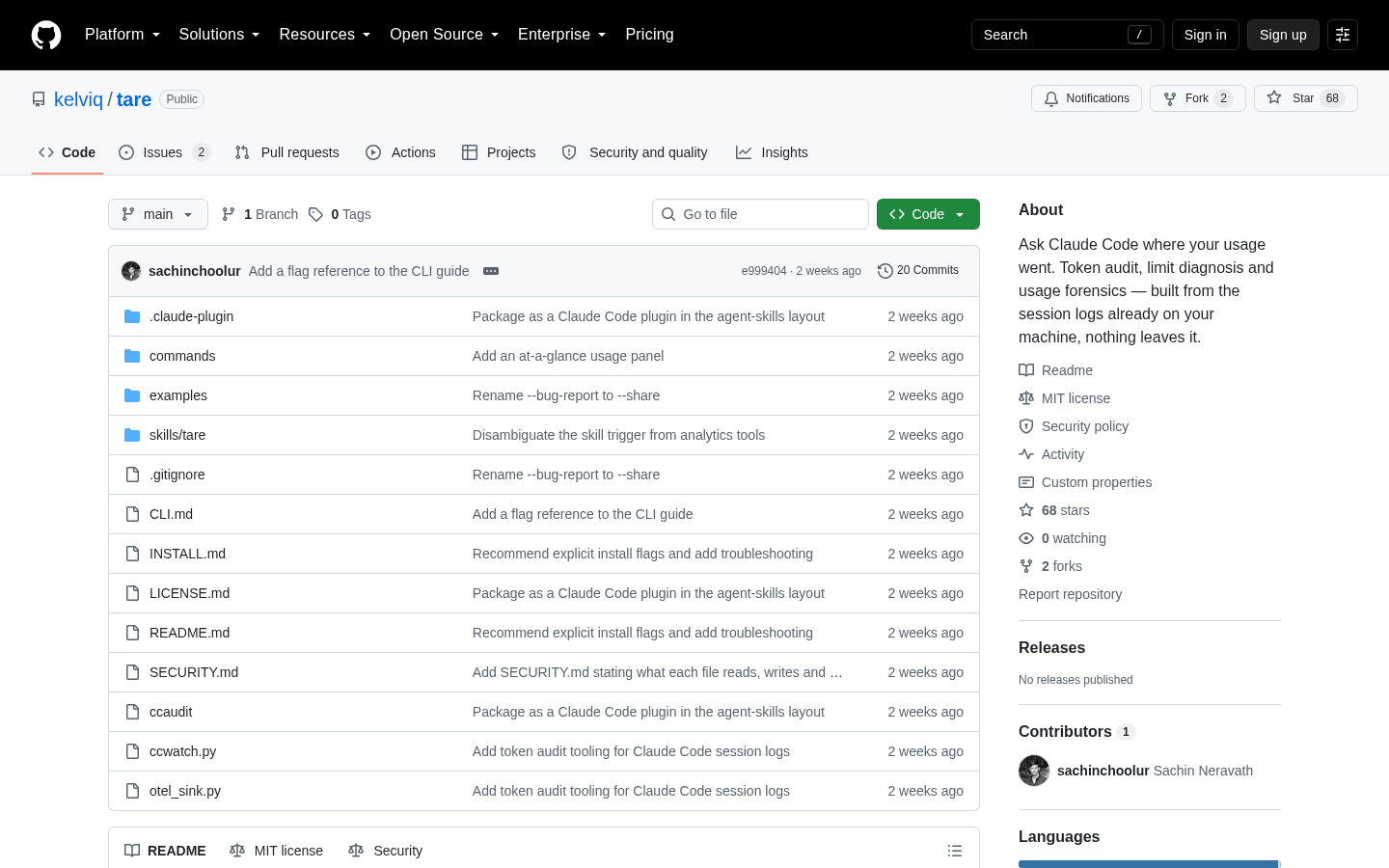Open the appearance settings icon in header
1389x868 pixels.
[1343, 35]
